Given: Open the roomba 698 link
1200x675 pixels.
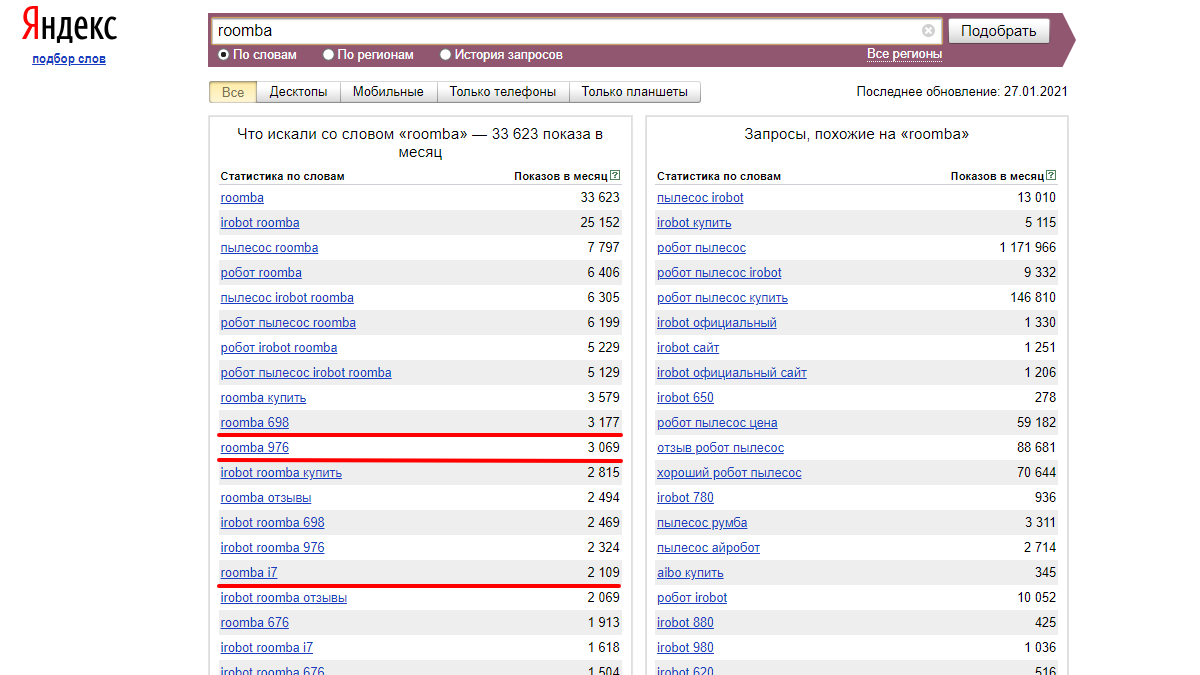Looking at the screenshot, I should click(x=255, y=423).
